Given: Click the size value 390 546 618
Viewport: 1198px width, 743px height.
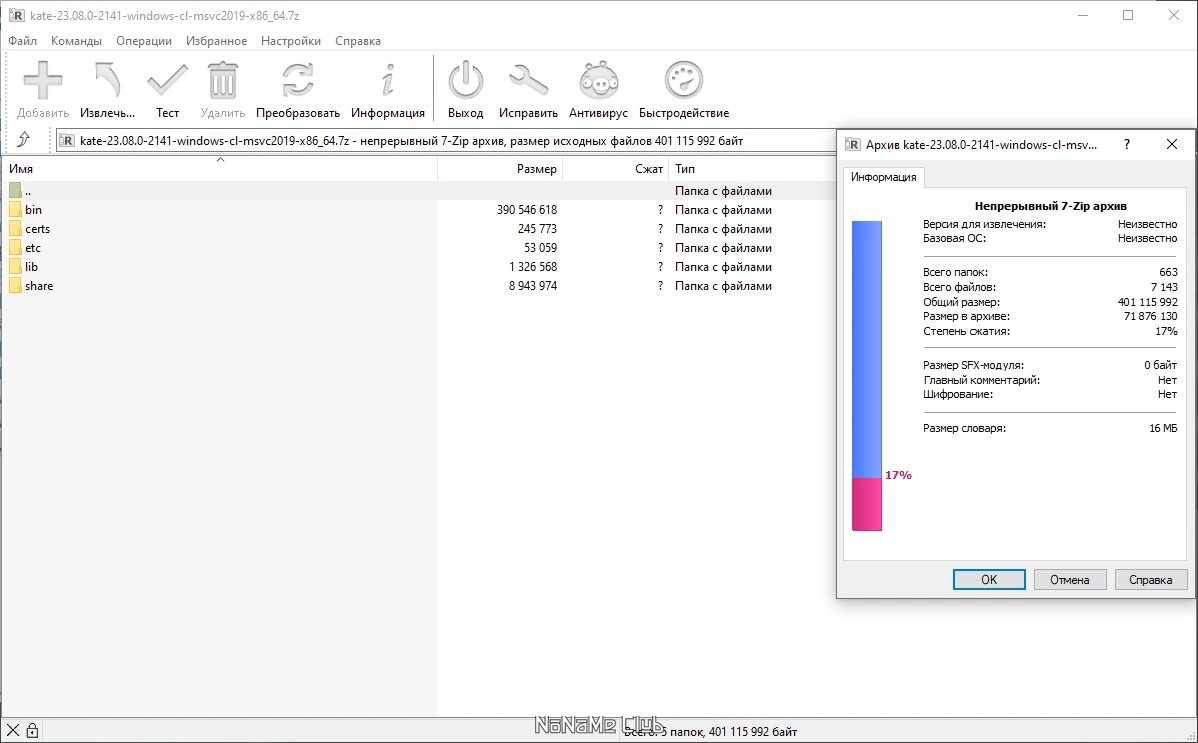Looking at the screenshot, I should 527,209.
